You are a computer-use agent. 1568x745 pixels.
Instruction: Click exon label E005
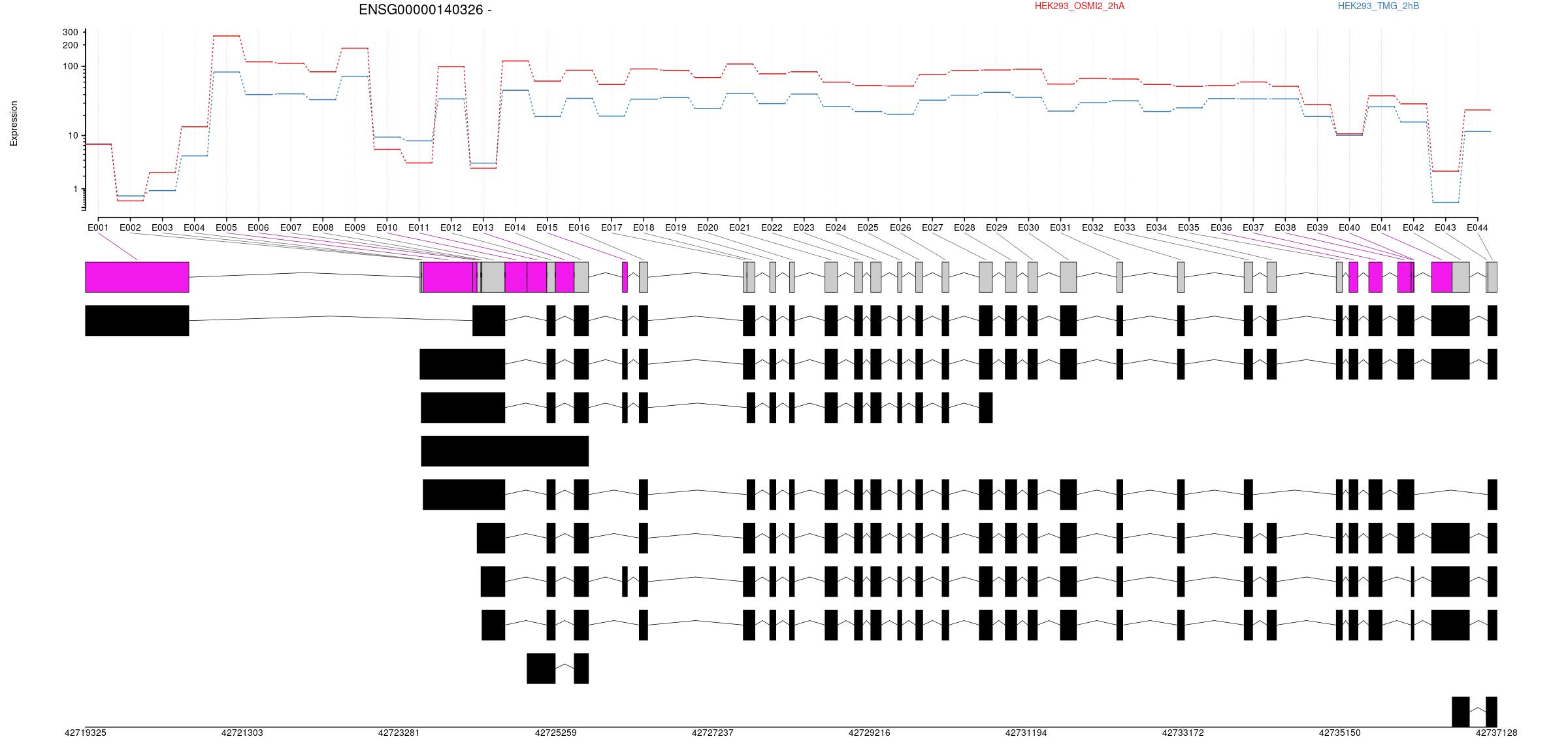click(226, 227)
